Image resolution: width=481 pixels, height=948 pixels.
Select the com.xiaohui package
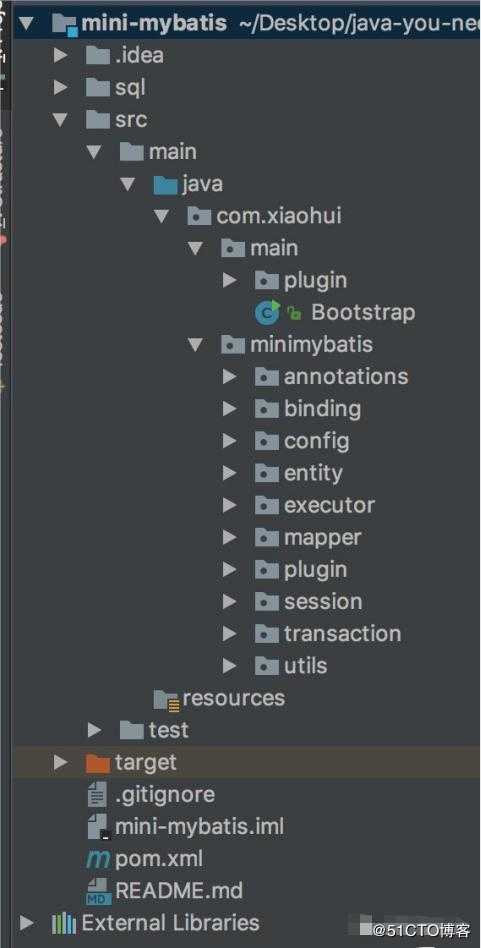coord(279,216)
